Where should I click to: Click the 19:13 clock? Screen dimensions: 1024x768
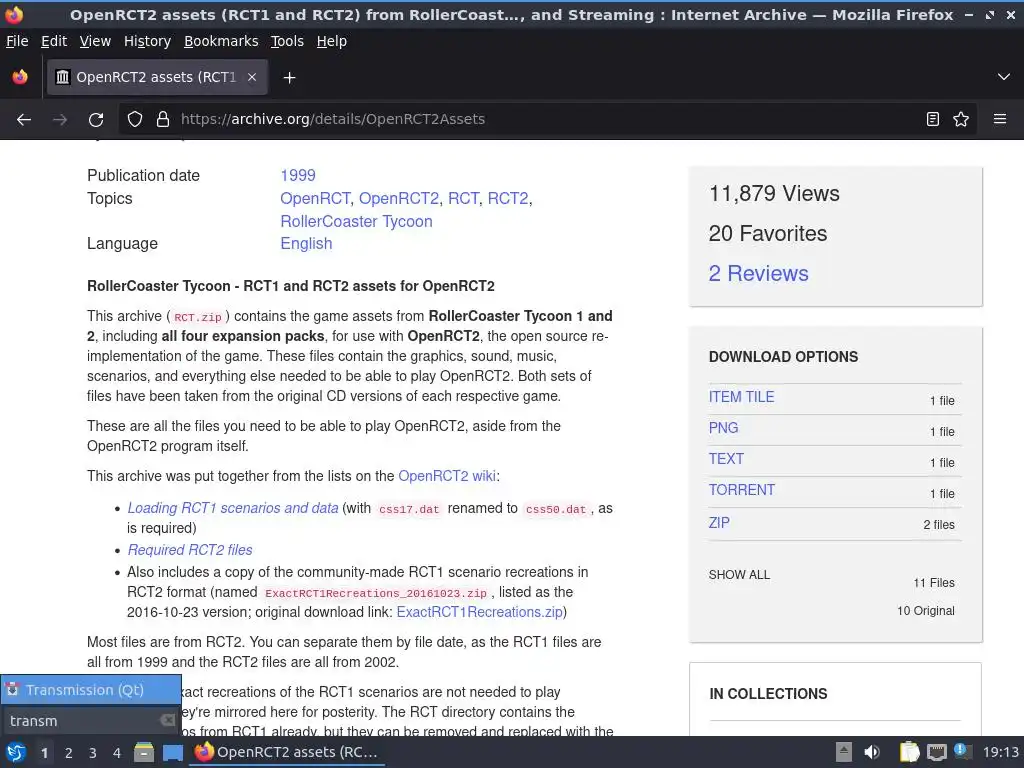(x=1000, y=752)
